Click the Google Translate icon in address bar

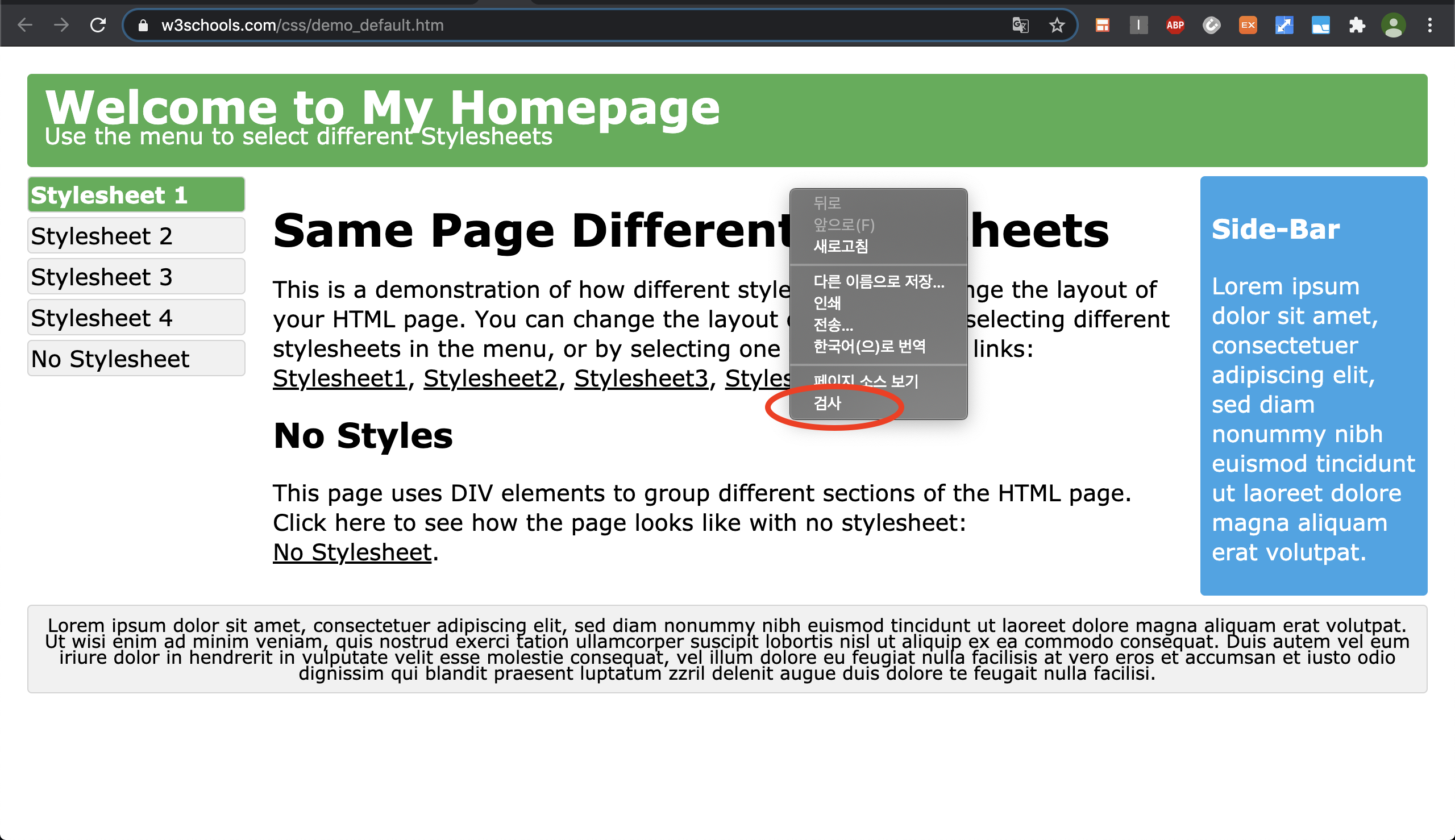point(1020,26)
